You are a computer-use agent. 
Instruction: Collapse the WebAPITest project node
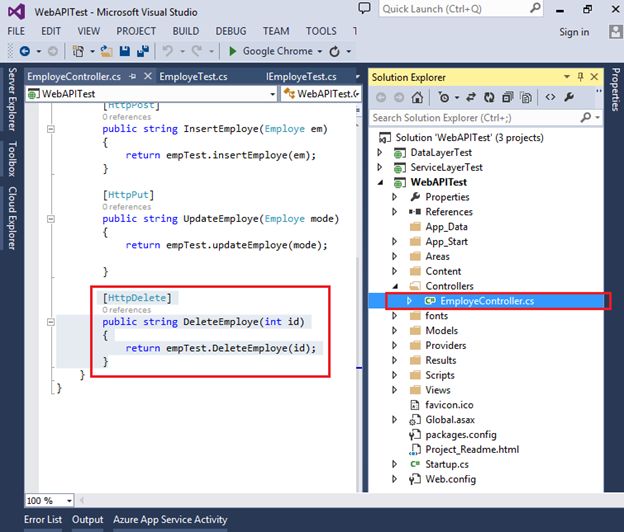(380, 182)
